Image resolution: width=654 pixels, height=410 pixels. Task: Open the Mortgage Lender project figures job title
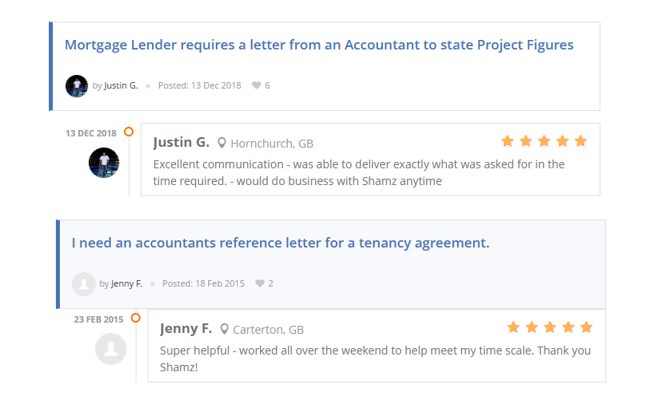pos(319,45)
